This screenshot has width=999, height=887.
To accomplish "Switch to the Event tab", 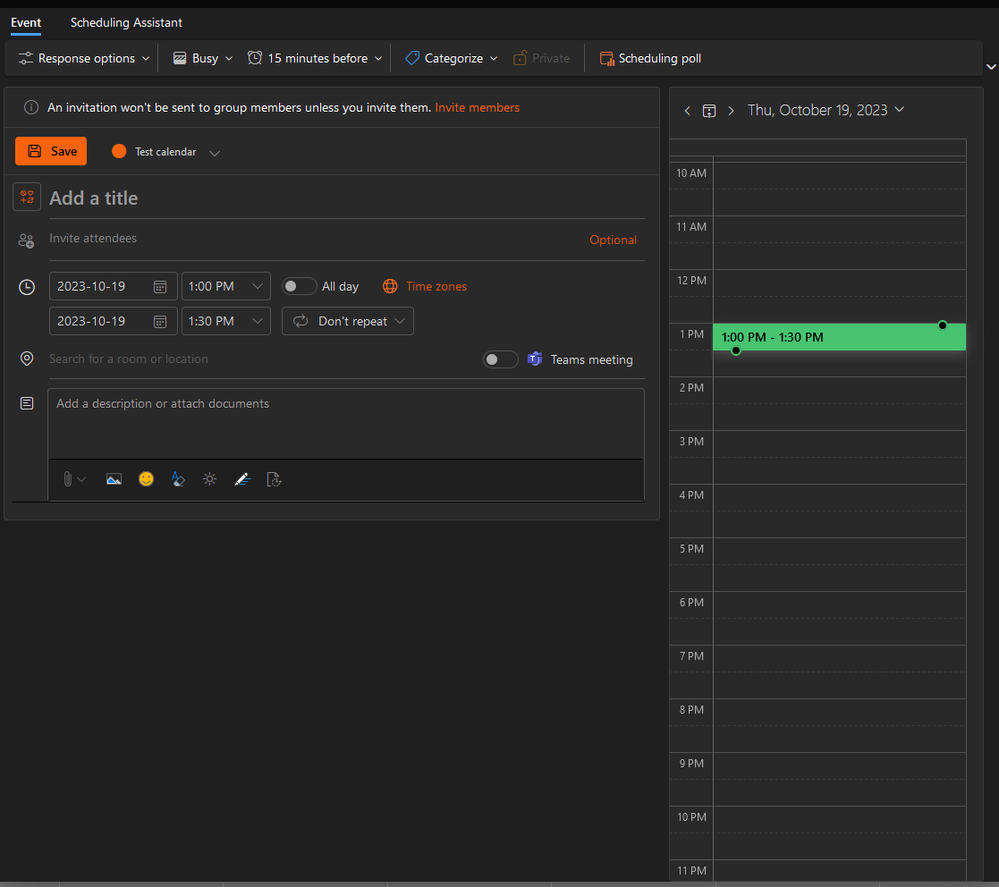I will [x=26, y=23].
